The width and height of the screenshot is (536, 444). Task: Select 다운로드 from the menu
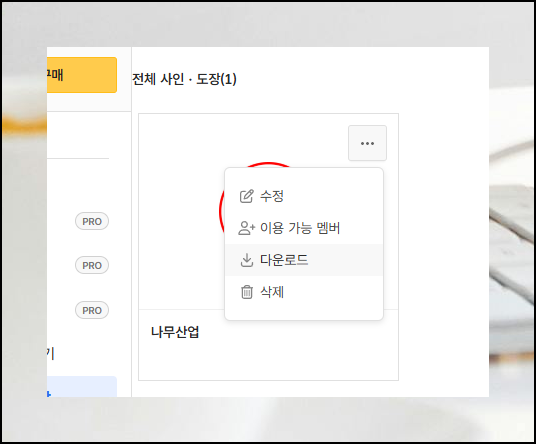tap(304, 260)
